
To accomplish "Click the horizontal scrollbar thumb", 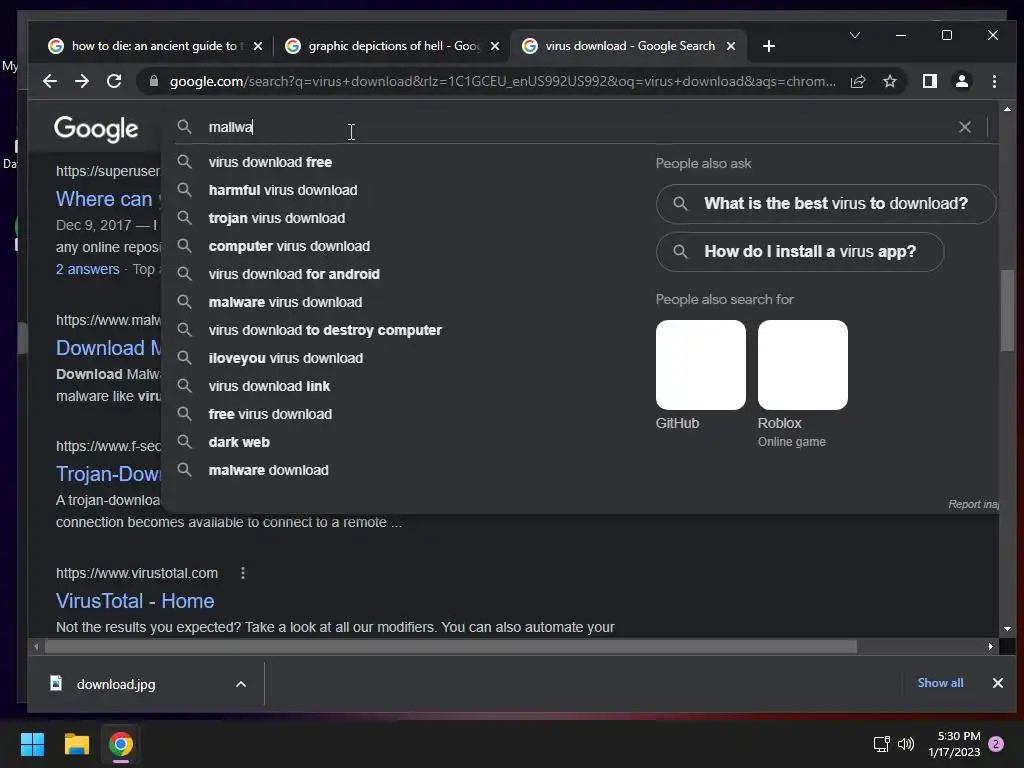I will coord(451,647).
